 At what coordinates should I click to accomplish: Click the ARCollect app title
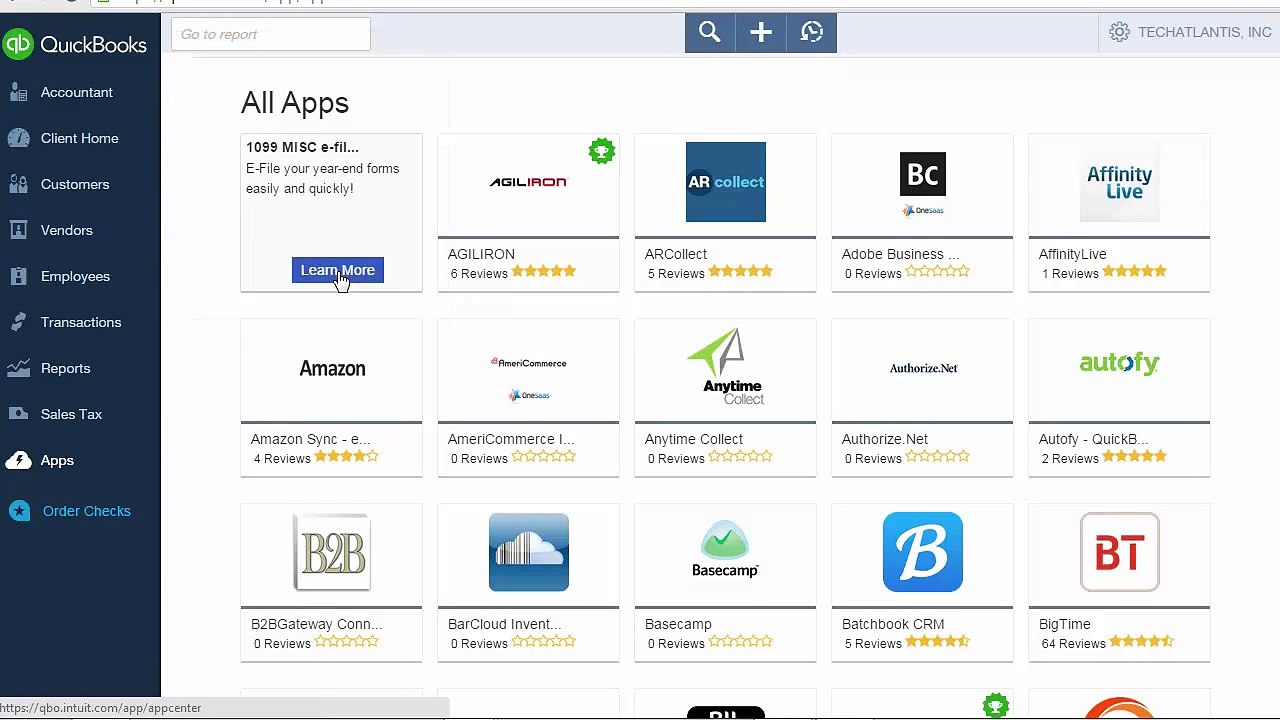click(675, 254)
